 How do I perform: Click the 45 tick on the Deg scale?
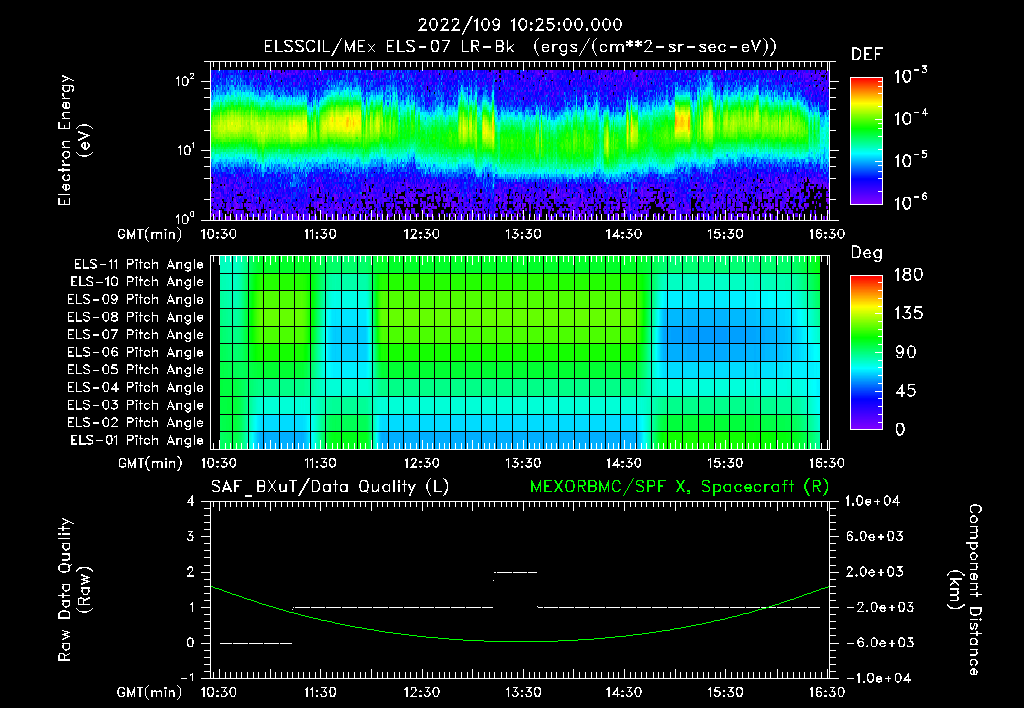click(908, 391)
